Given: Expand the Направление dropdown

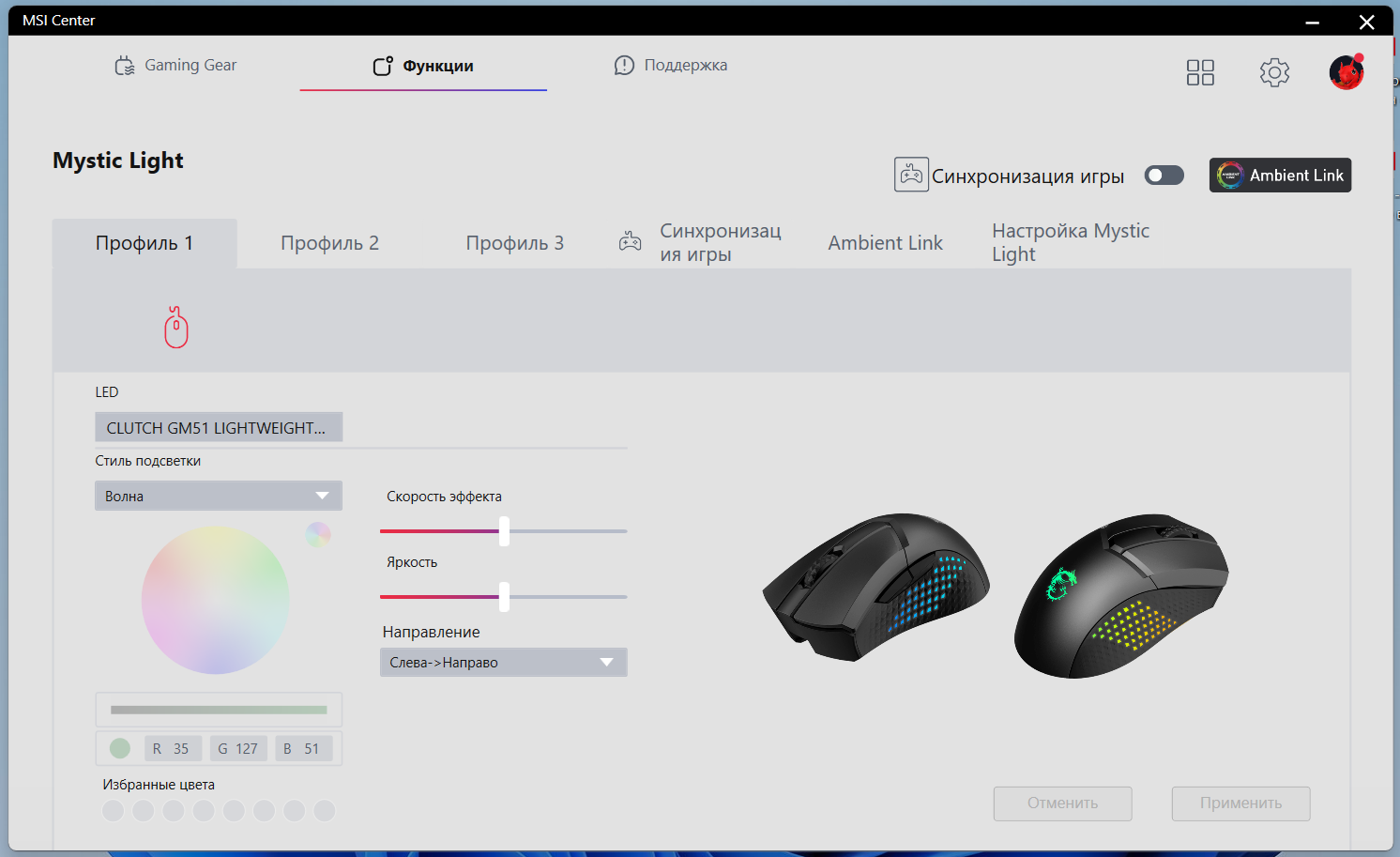Looking at the screenshot, I should (504, 663).
